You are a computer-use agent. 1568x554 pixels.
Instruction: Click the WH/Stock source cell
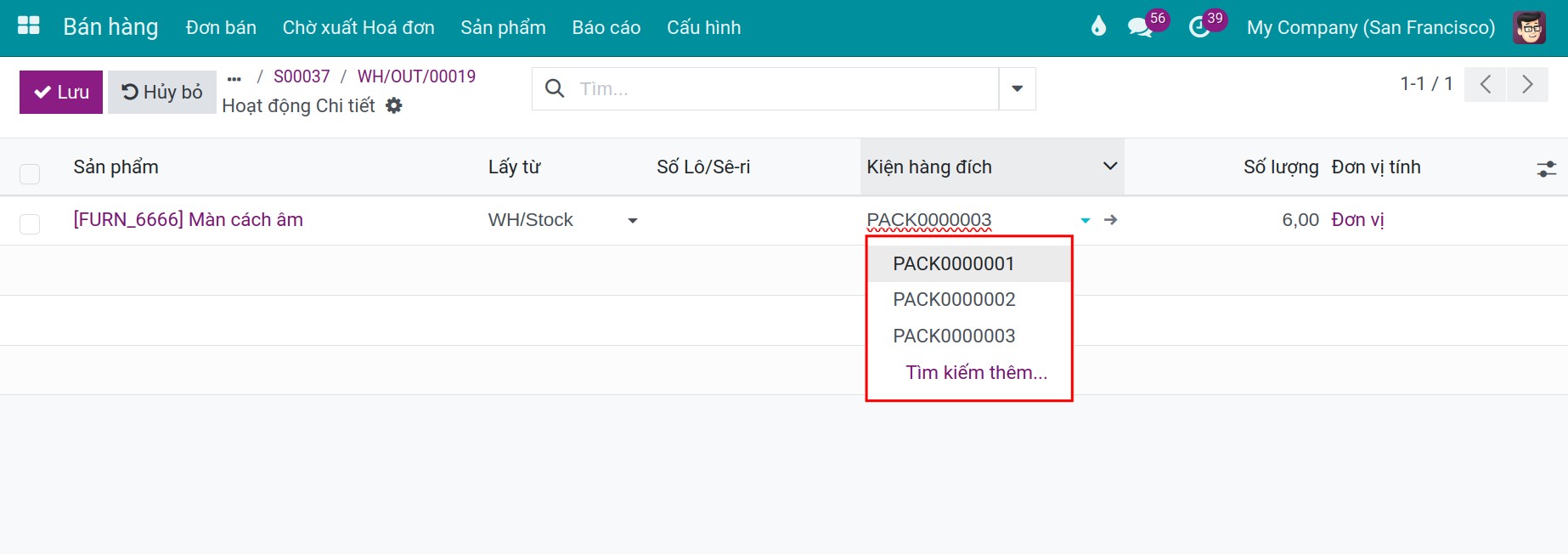(x=531, y=219)
